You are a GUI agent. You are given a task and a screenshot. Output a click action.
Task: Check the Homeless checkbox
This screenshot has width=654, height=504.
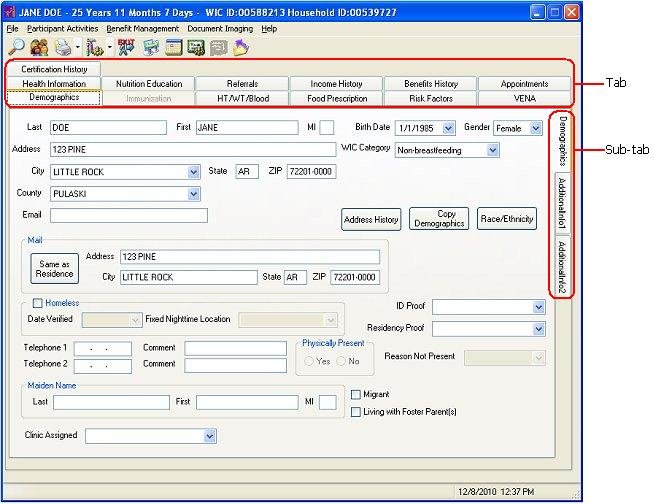[38, 303]
